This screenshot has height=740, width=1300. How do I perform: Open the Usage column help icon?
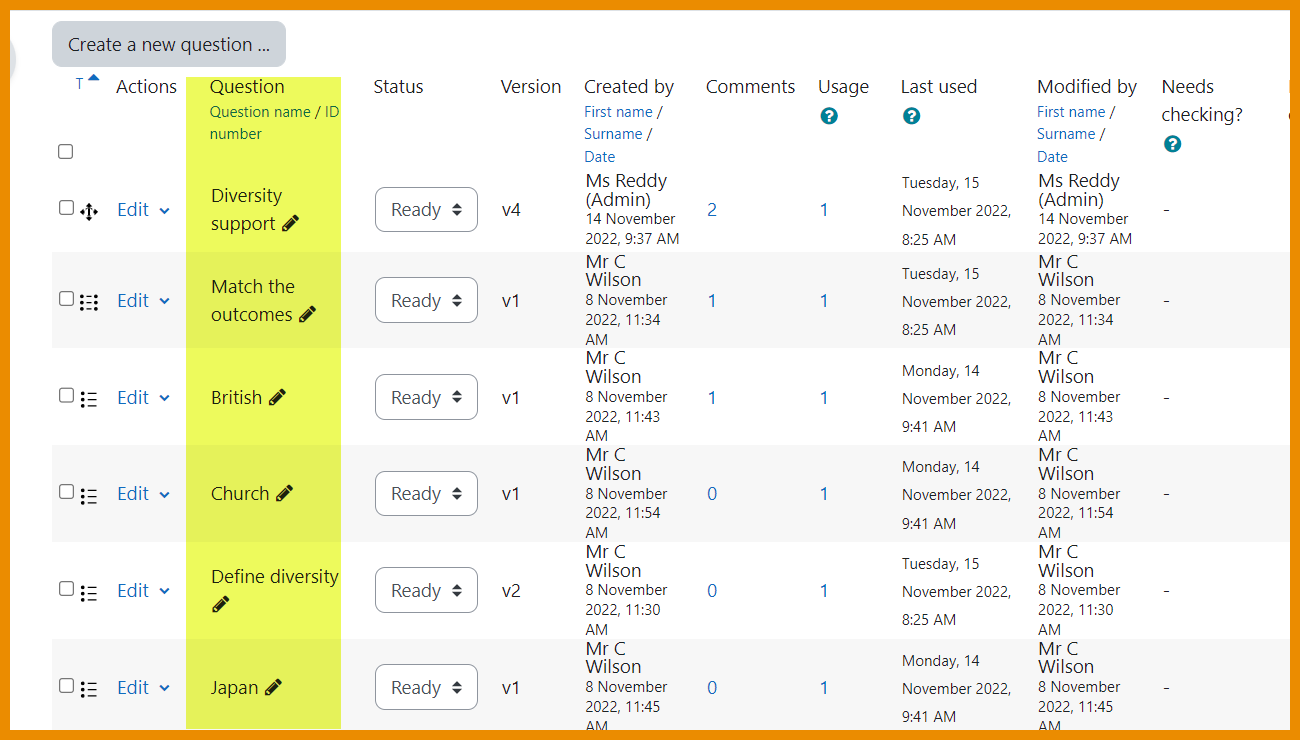pyautogui.click(x=828, y=116)
